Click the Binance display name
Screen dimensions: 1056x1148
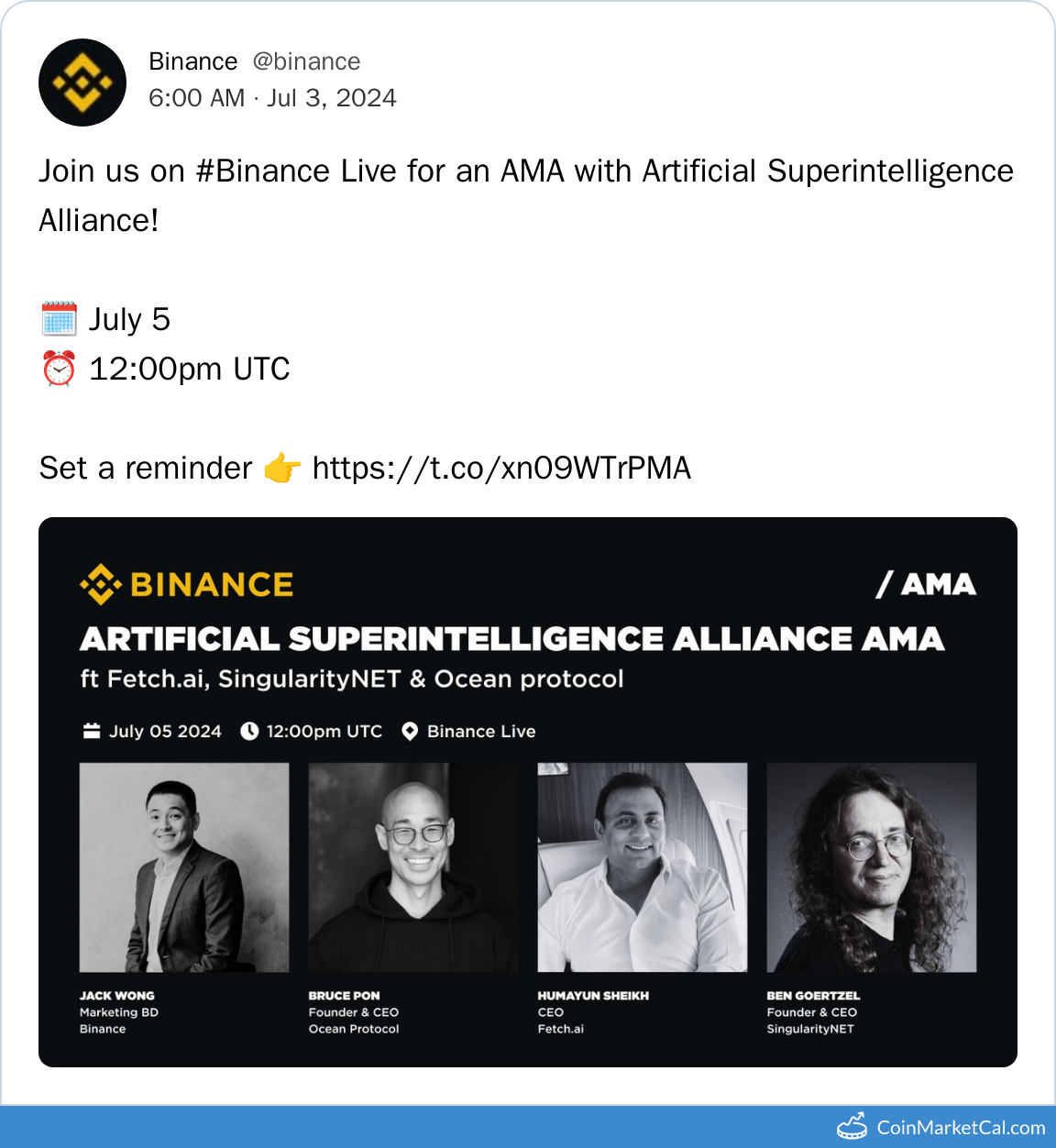point(193,61)
